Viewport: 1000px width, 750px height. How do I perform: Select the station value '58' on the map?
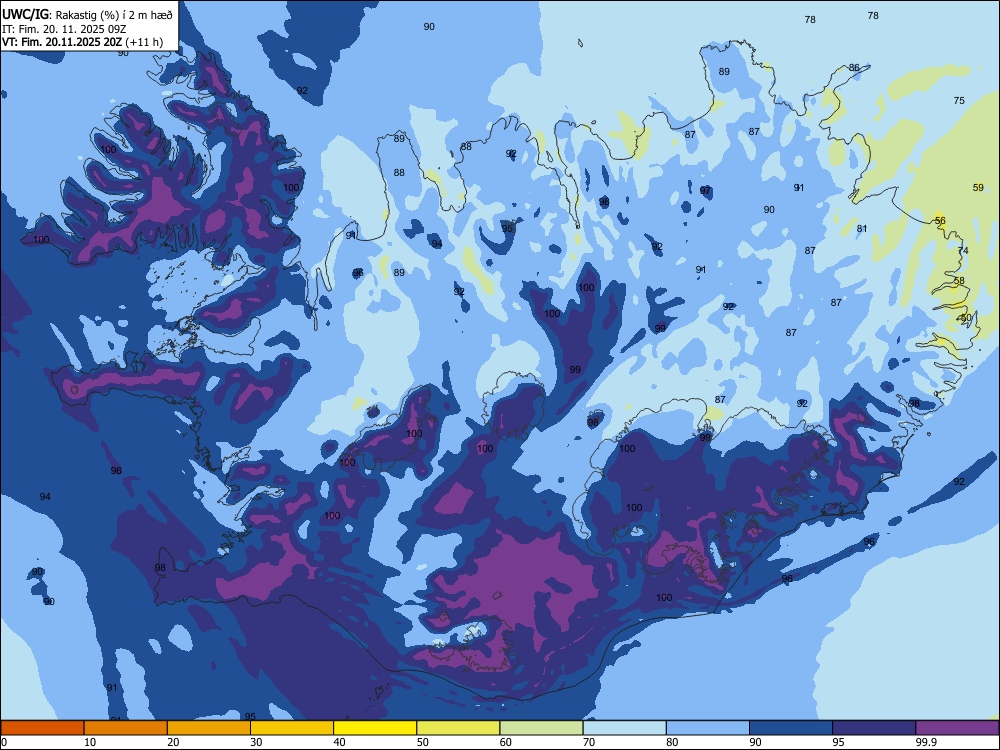pos(959,281)
